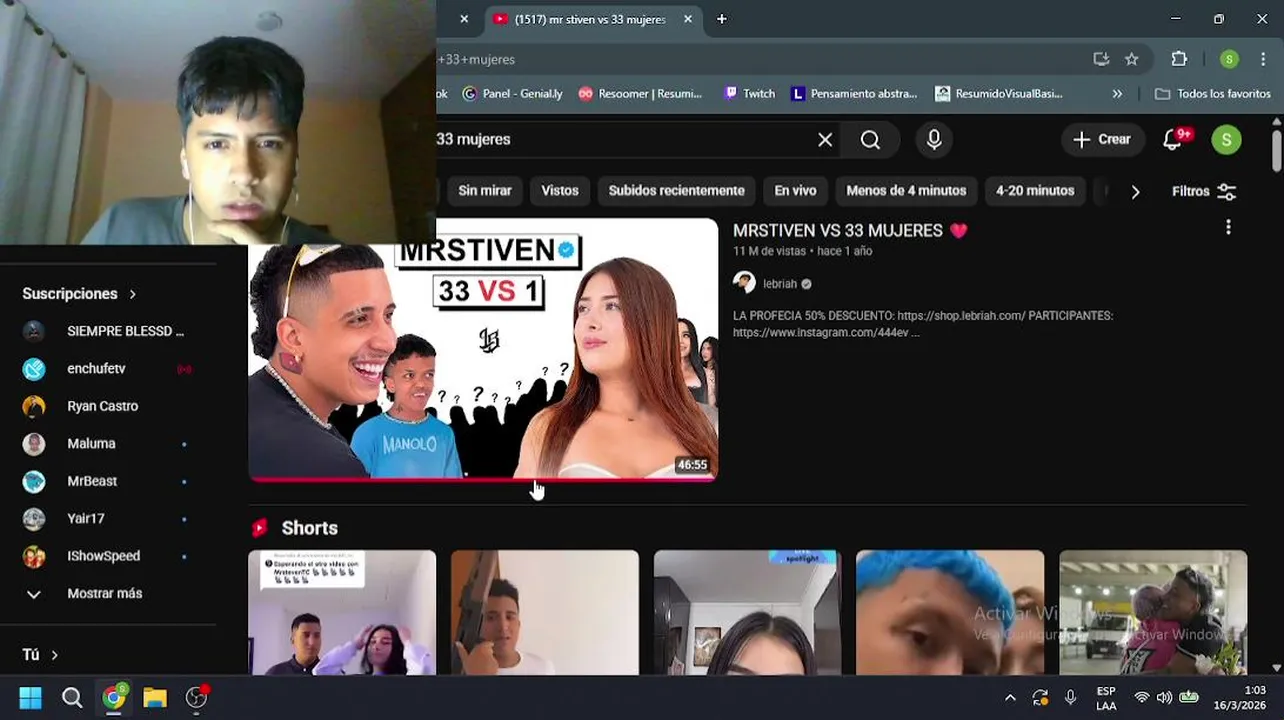
Task: Open the Chrome extensions puzzle icon
Action: click(x=1179, y=59)
